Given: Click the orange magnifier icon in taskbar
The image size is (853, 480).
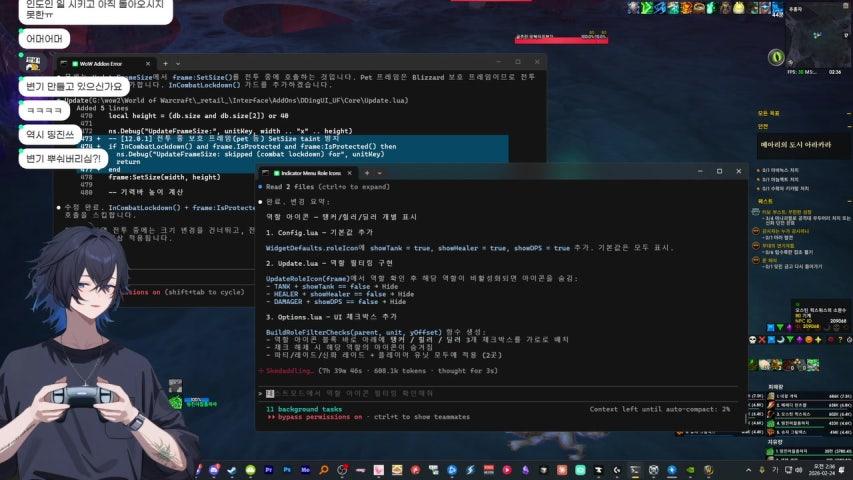Looking at the screenshot, I should tap(324, 470).
